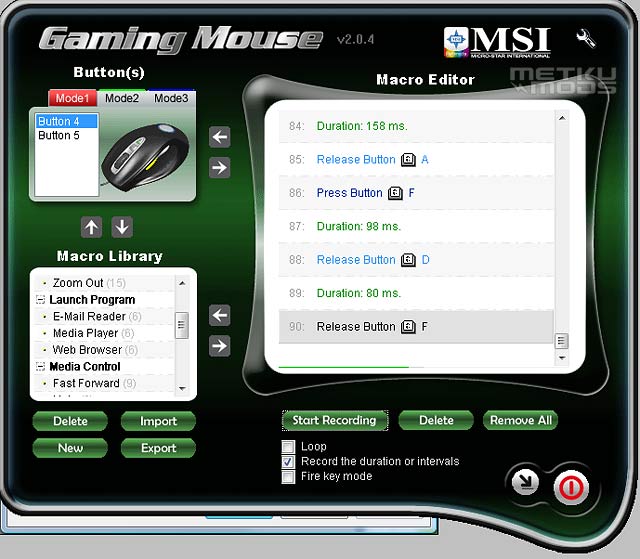Click the keyboard icon in row 85
Viewport: 640px width, 559px height.
click(408, 160)
